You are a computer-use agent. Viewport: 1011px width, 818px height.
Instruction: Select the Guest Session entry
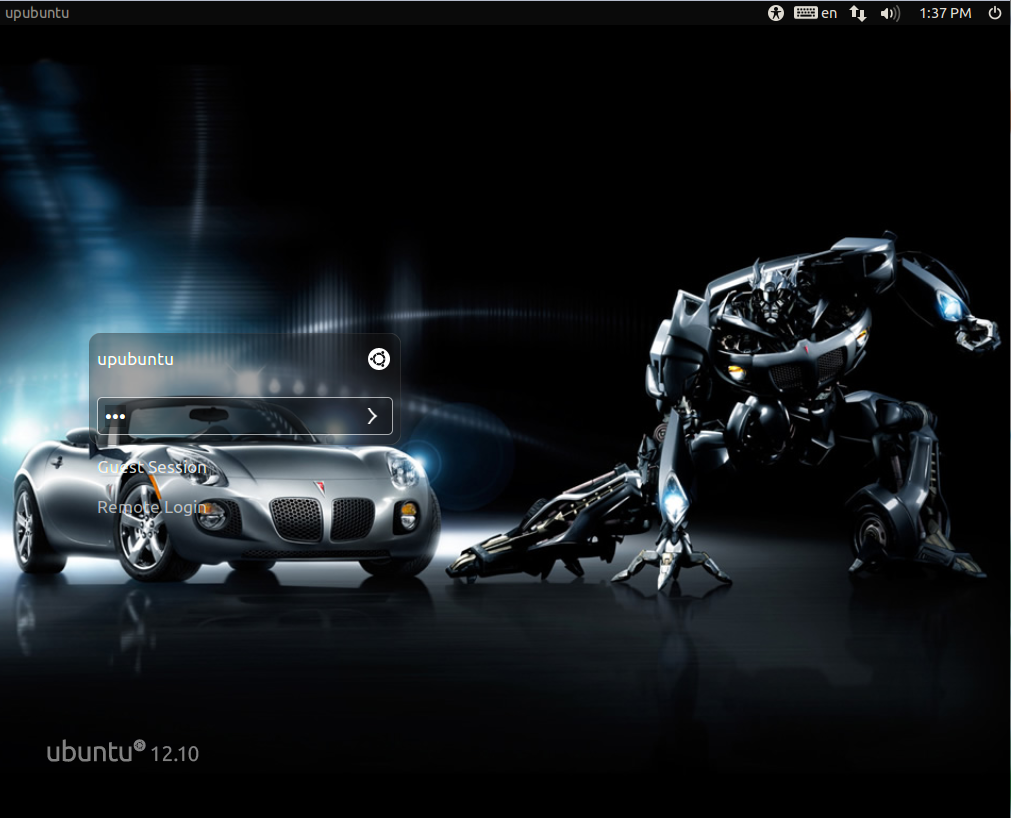(x=152, y=467)
